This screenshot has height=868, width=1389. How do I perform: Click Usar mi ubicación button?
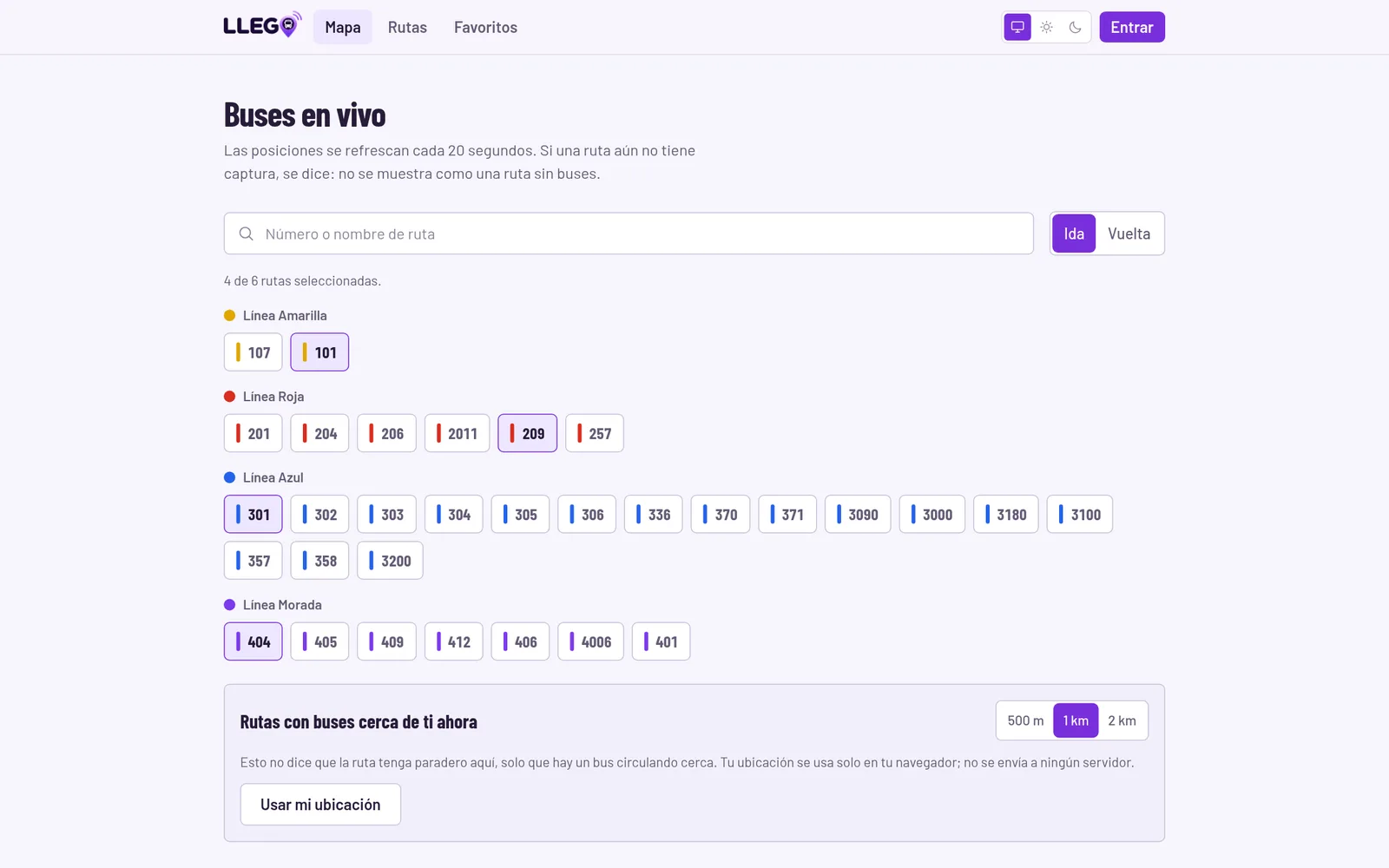(x=320, y=805)
